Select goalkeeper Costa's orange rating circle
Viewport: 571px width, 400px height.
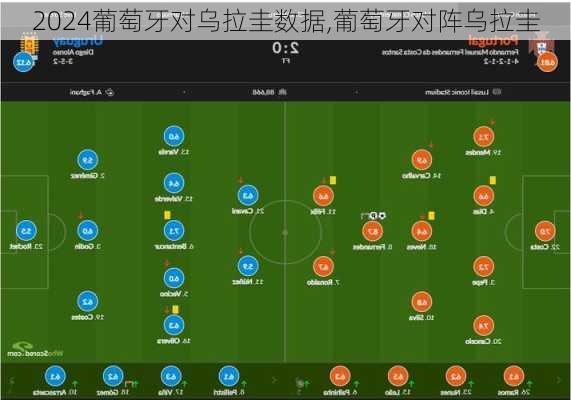(545, 231)
